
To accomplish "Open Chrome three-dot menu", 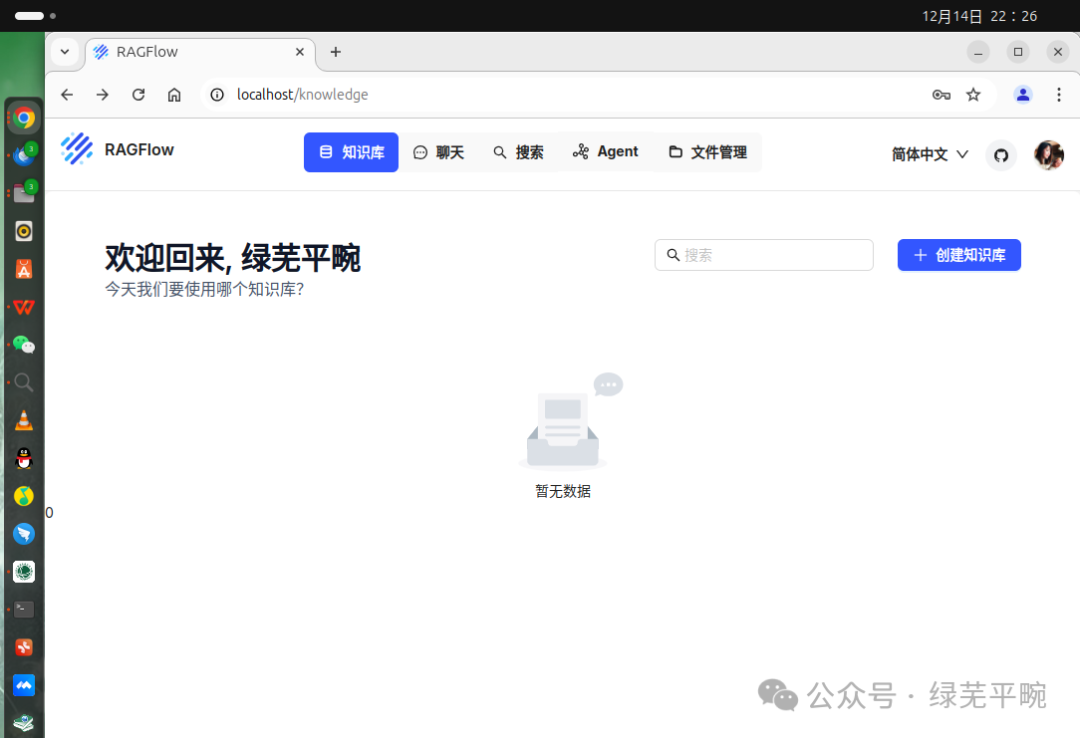I will (1059, 95).
